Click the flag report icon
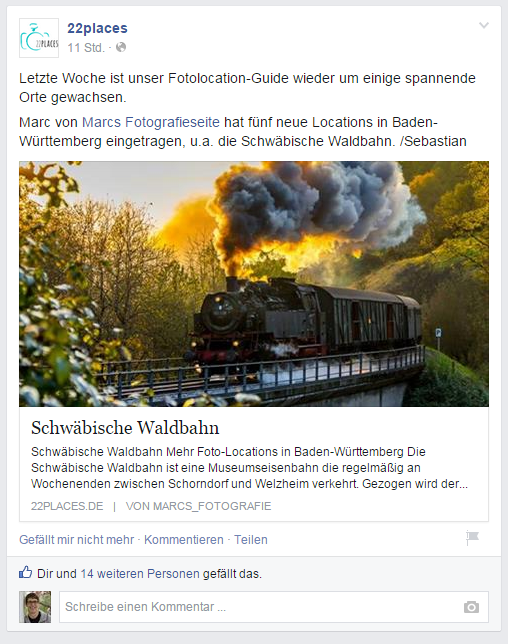508x644 pixels. click(472, 538)
